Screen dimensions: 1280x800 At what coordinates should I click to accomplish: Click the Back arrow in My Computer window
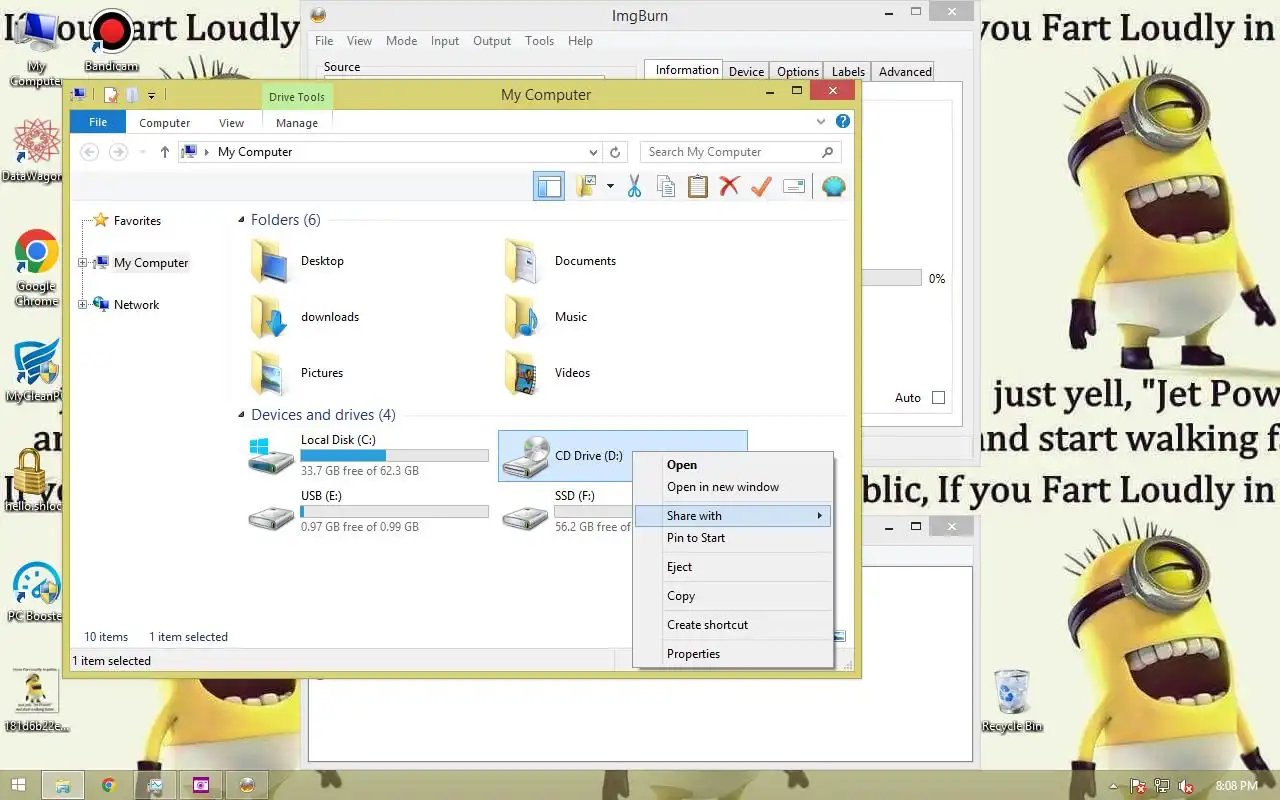90,152
